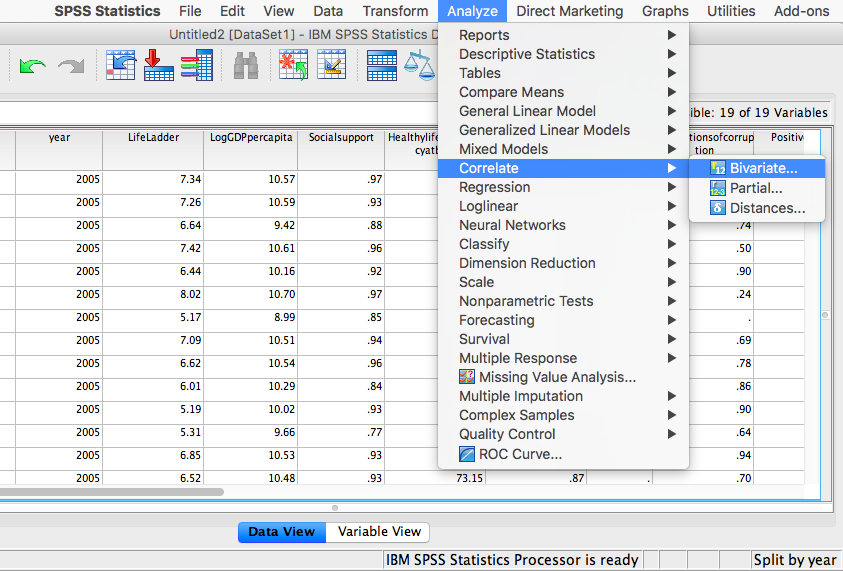Screen dimensions: 843x571
Task: Open the Graphs menu
Action: (x=665, y=11)
